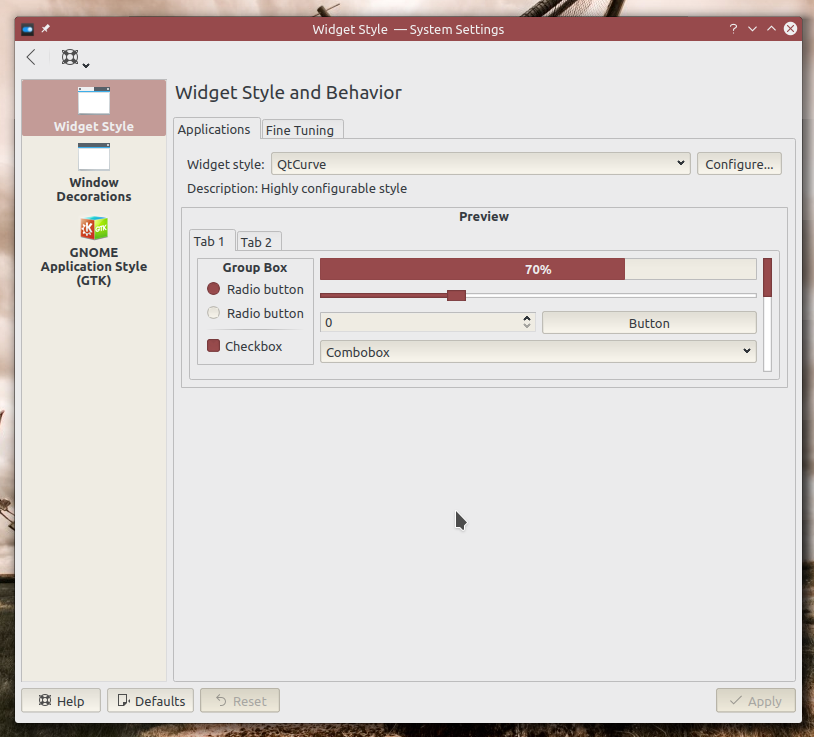The height and width of the screenshot is (737, 814).
Task: Select Widget Style in the sidebar
Action: (94, 108)
